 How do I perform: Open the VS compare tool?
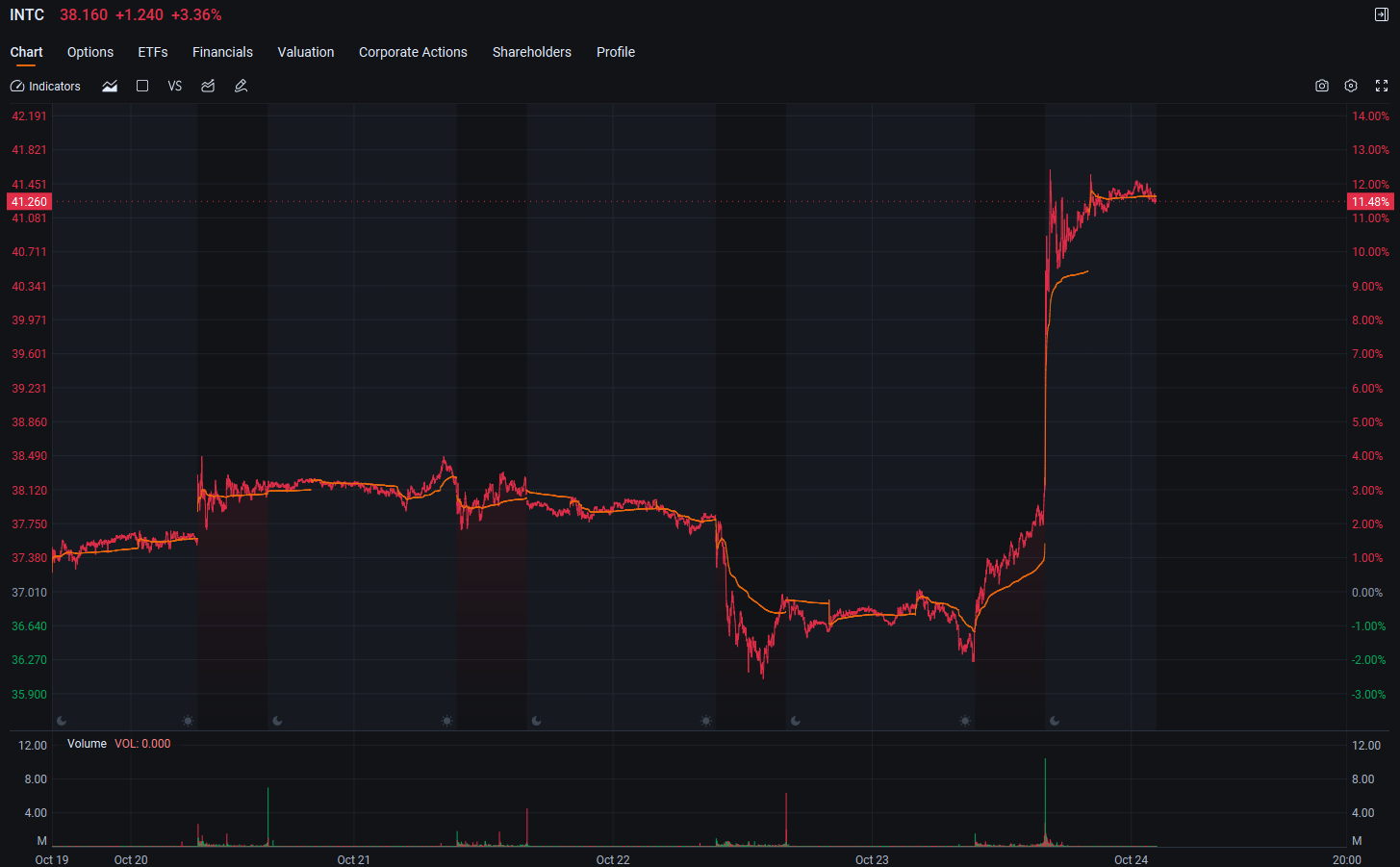tap(175, 86)
